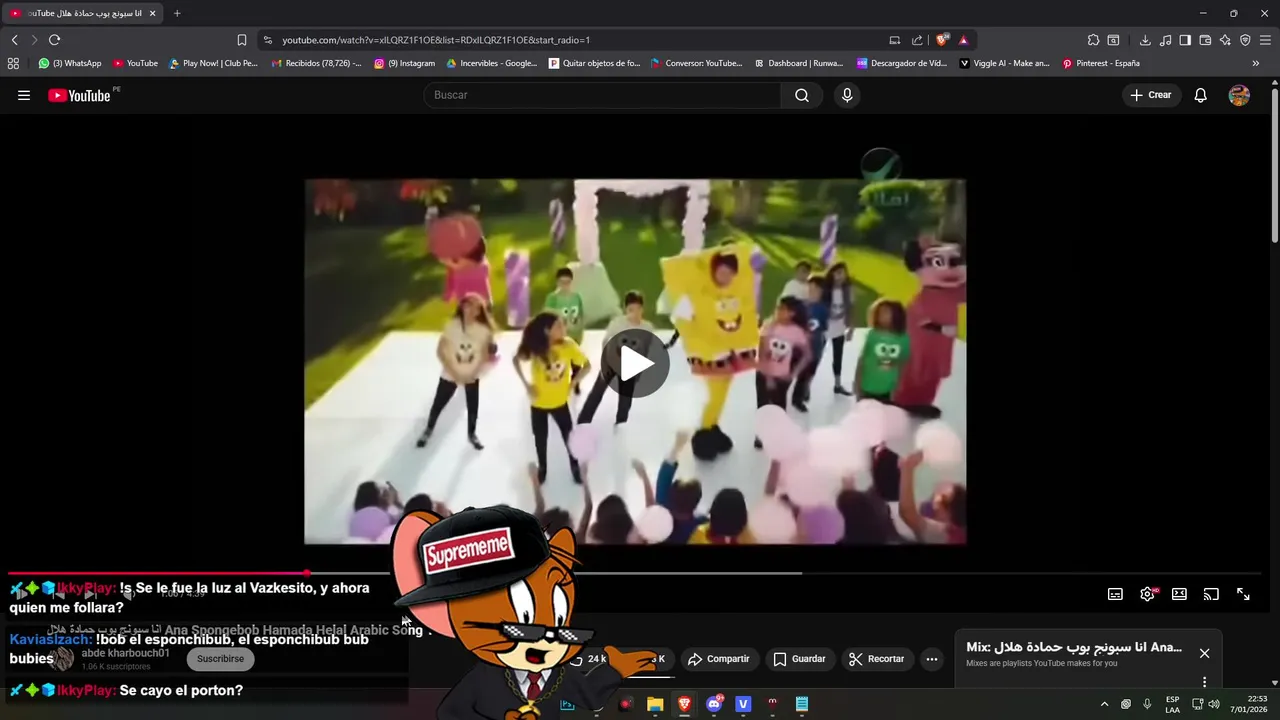Select the active YouTube browser tab
1280x720 pixels.
pos(84,13)
